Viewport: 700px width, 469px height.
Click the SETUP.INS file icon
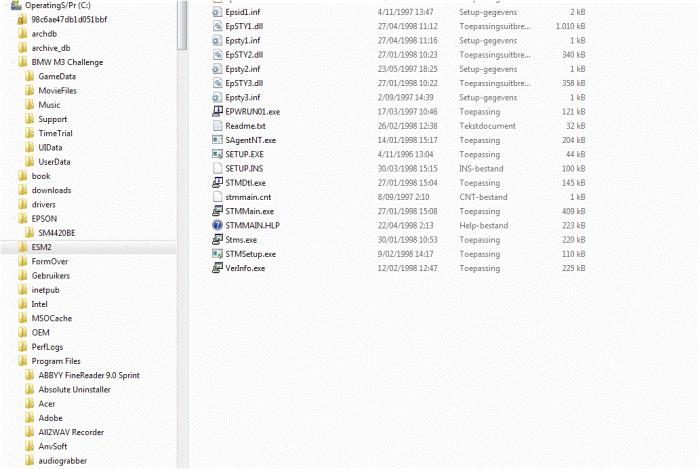tap(217, 169)
